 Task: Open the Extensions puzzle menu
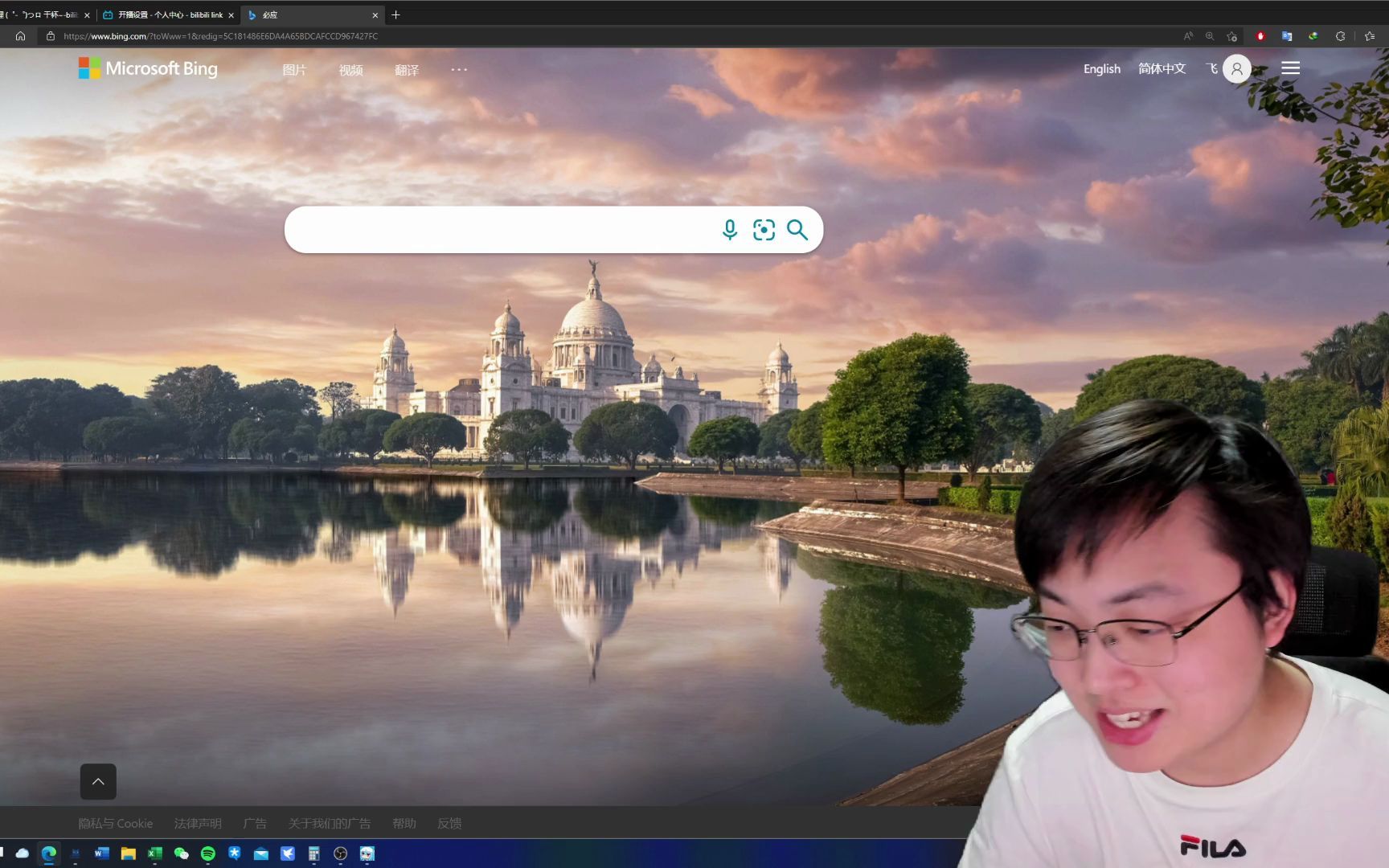[x=1340, y=36]
